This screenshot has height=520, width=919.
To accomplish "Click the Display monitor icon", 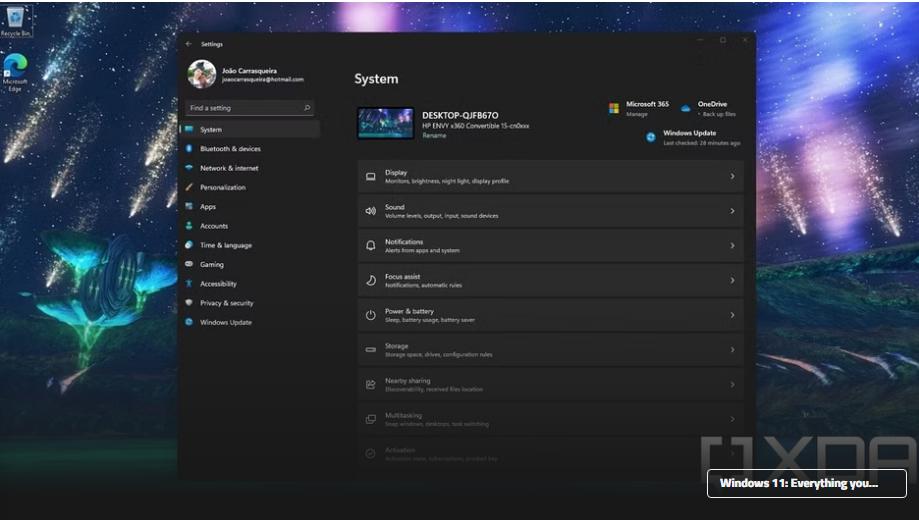I will [370, 176].
